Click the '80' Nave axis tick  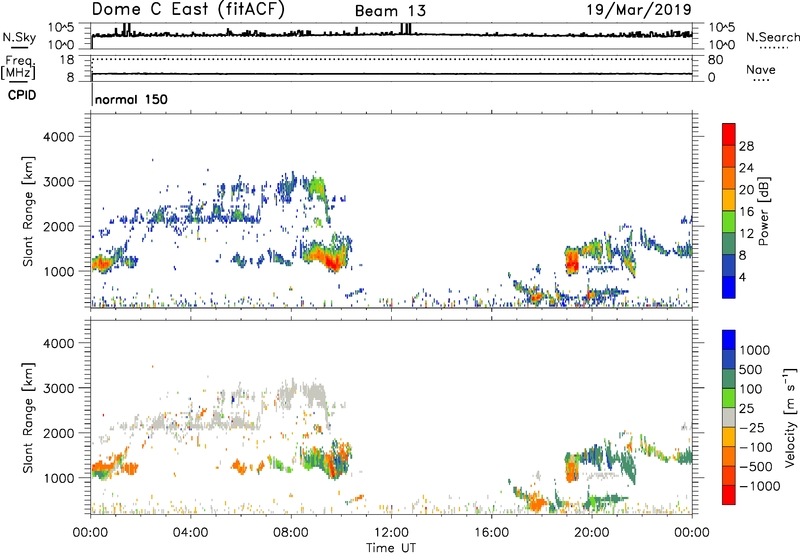point(715,60)
